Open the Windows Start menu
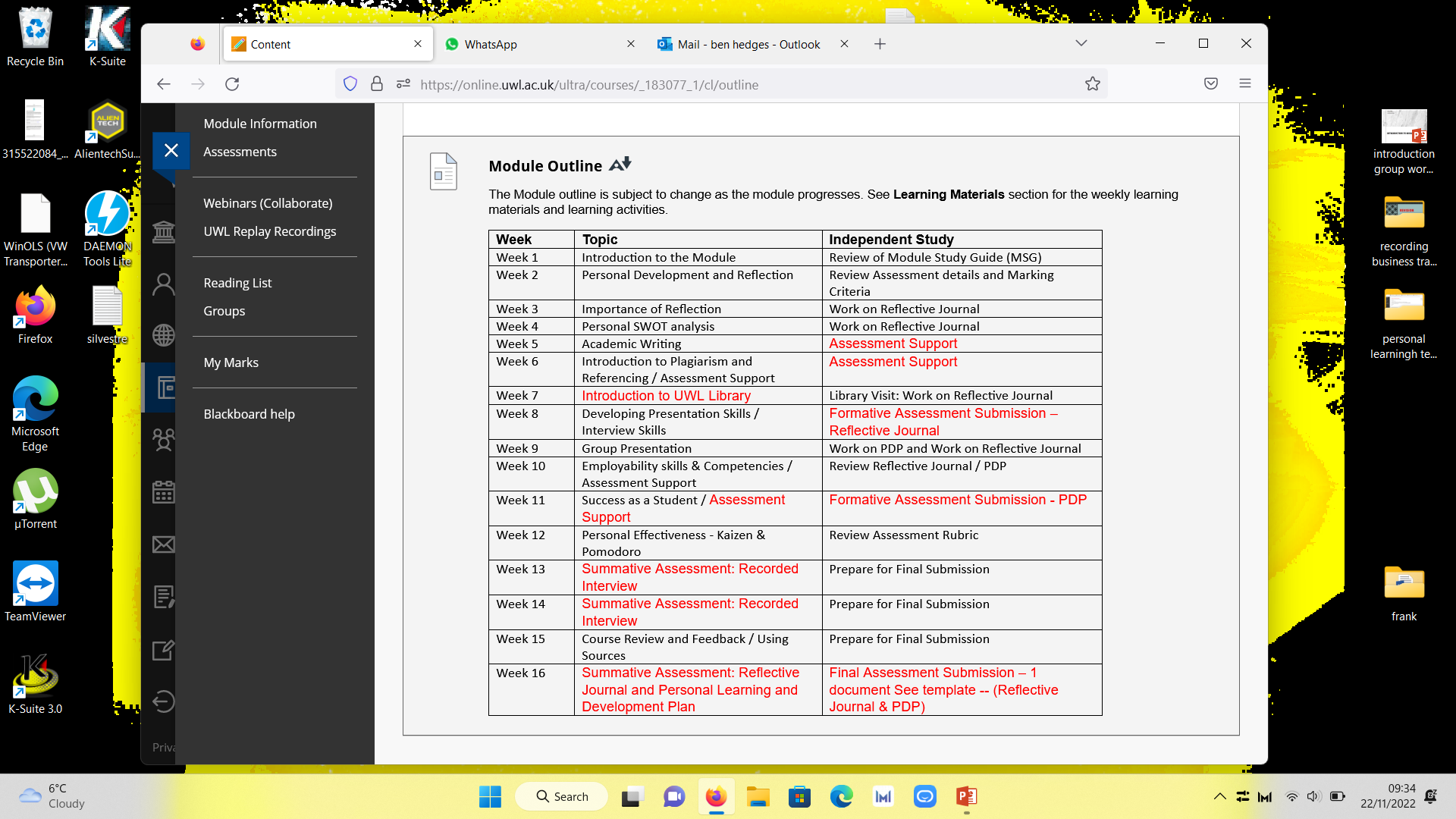The height and width of the screenshot is (819, 1456). tap(490, 796)
